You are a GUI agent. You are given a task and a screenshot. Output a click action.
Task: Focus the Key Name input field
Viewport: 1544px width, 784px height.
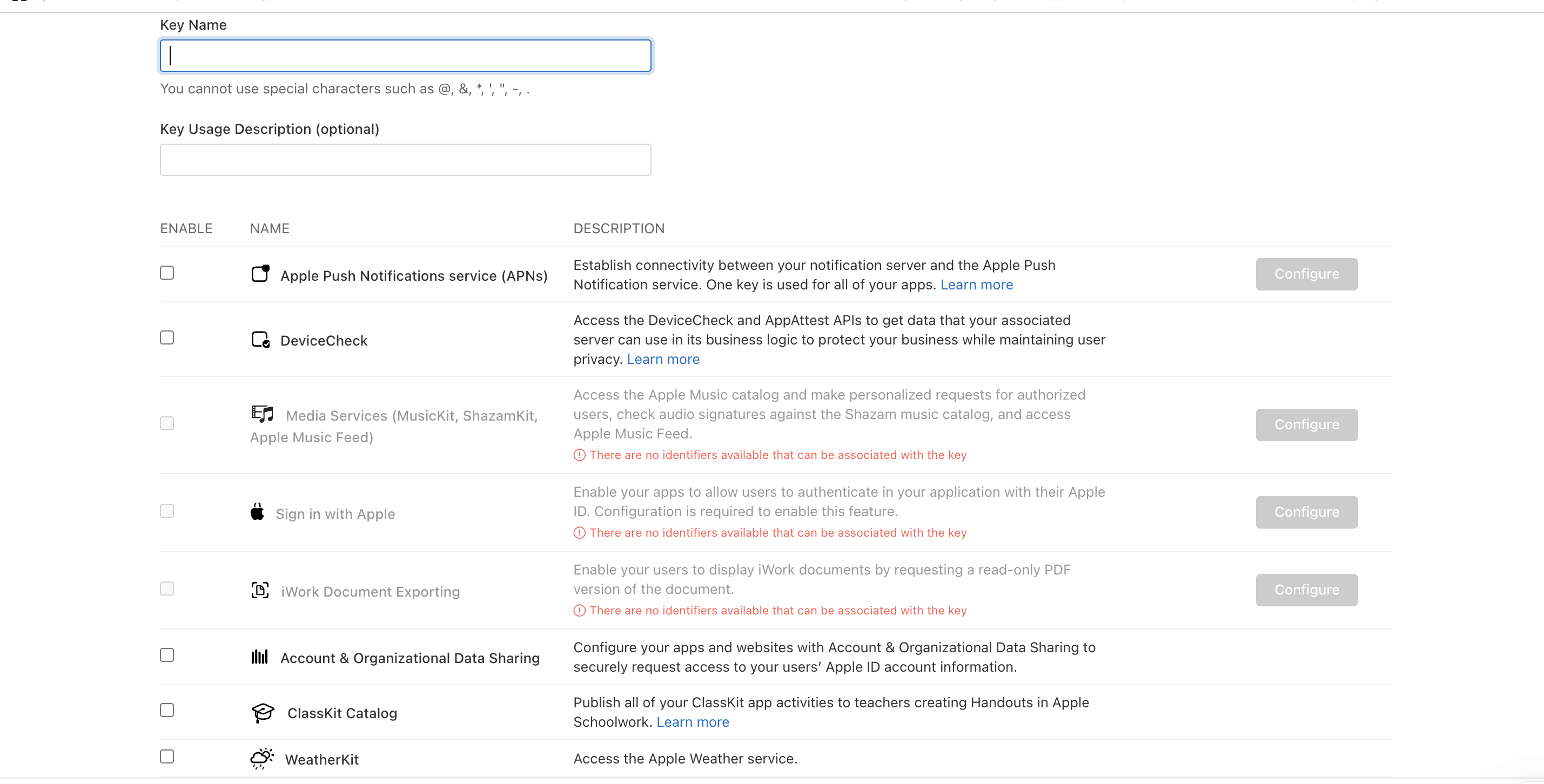point(406,56)
